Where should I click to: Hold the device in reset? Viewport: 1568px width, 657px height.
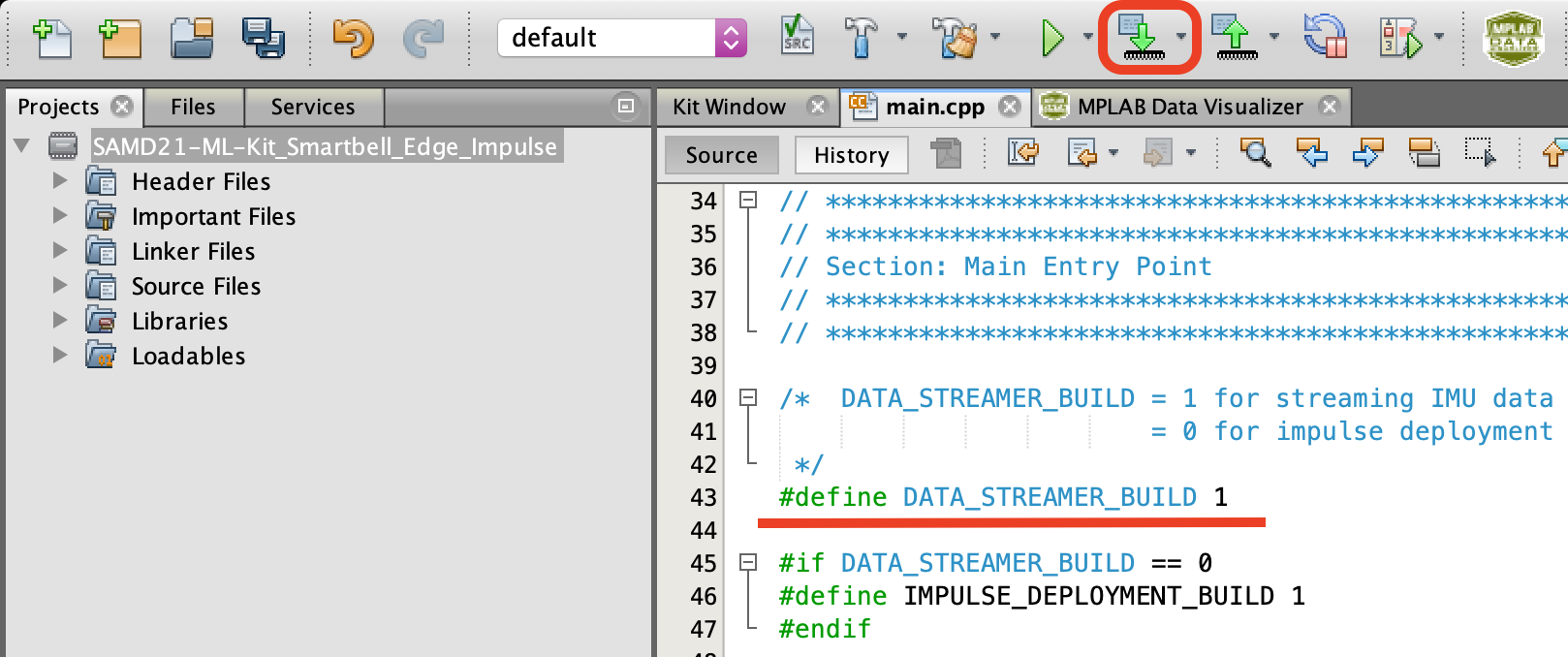coord(1326,37)
